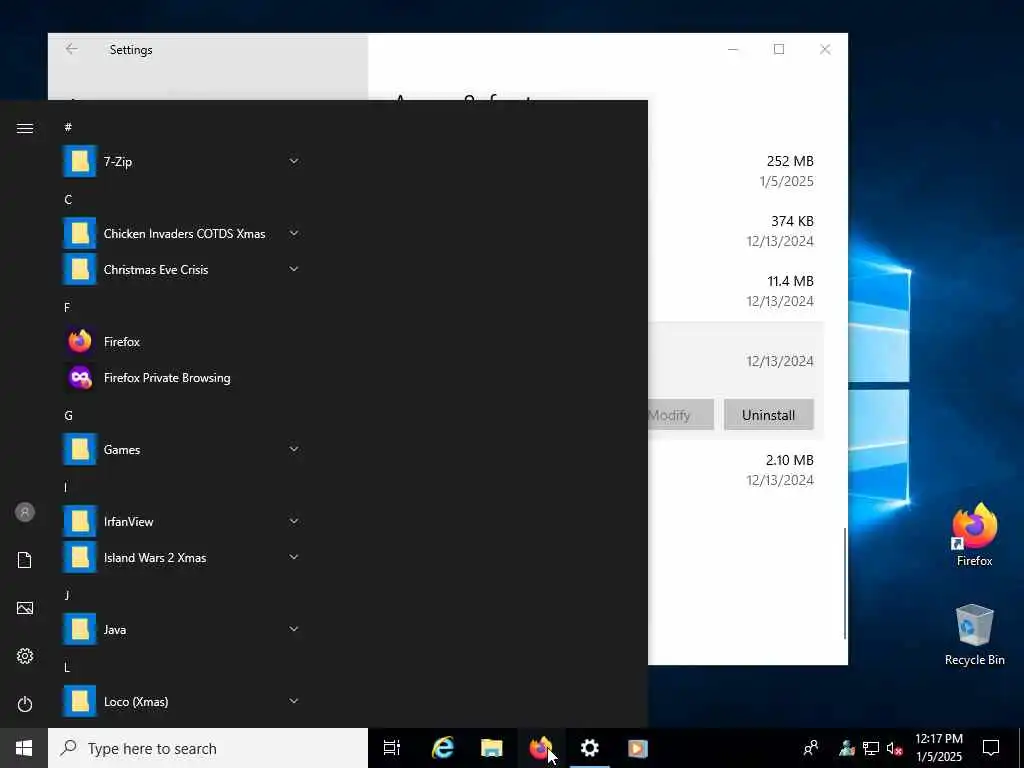Close the Settings window

tap(825, 49)
